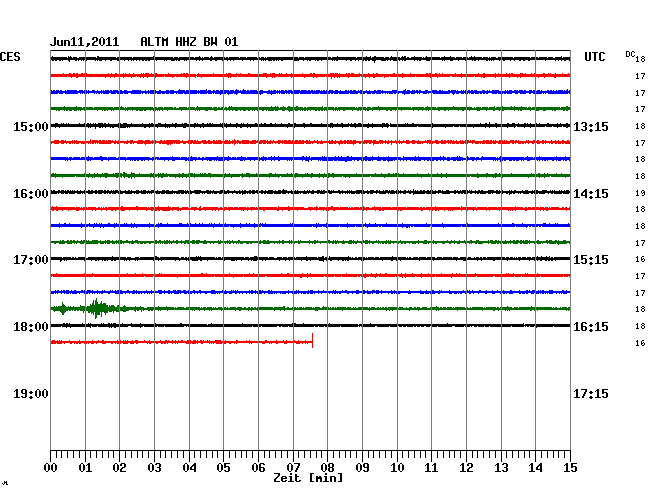Click the unfinished red trace below 18:00

click(181, 342)
